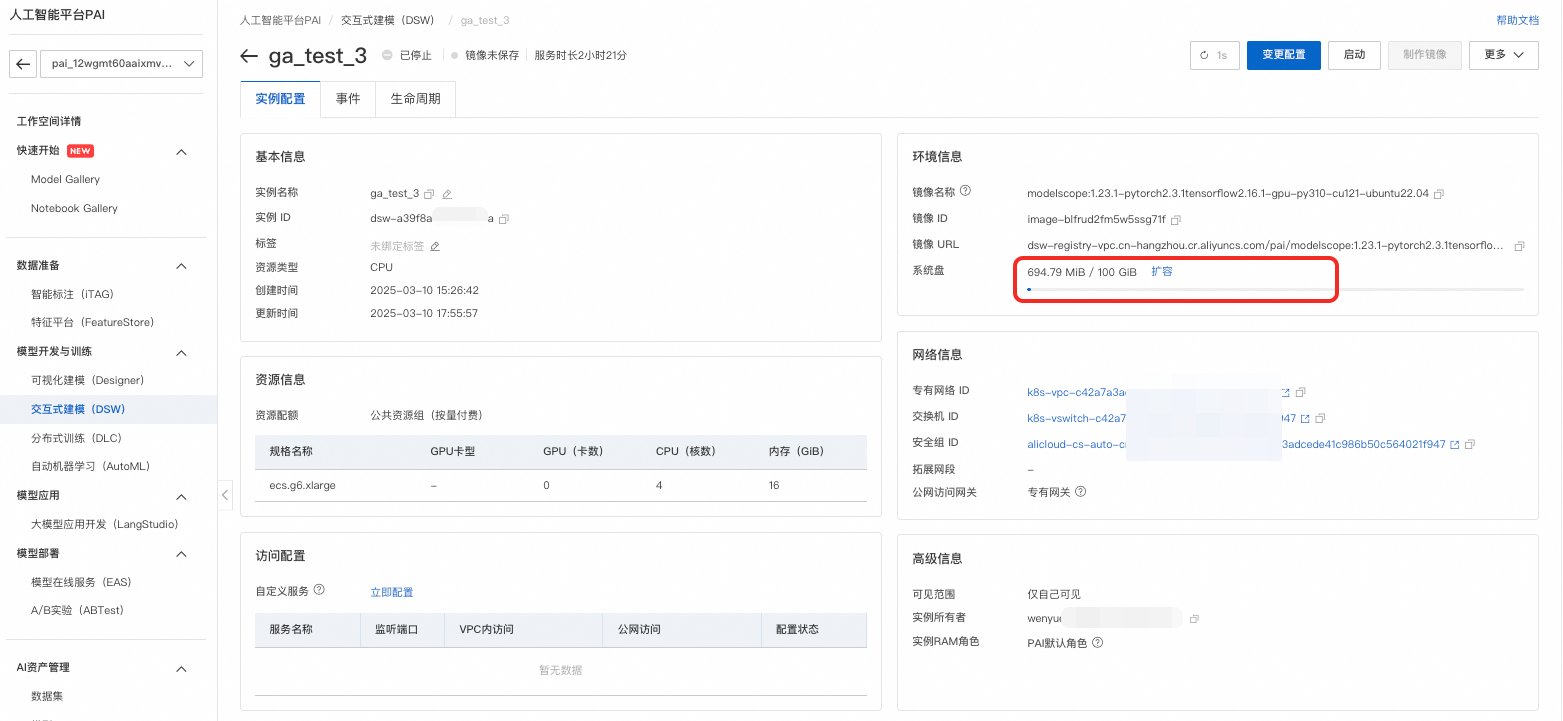
Task: Open Model Gallery in sidebar
Action: (65, 179)
